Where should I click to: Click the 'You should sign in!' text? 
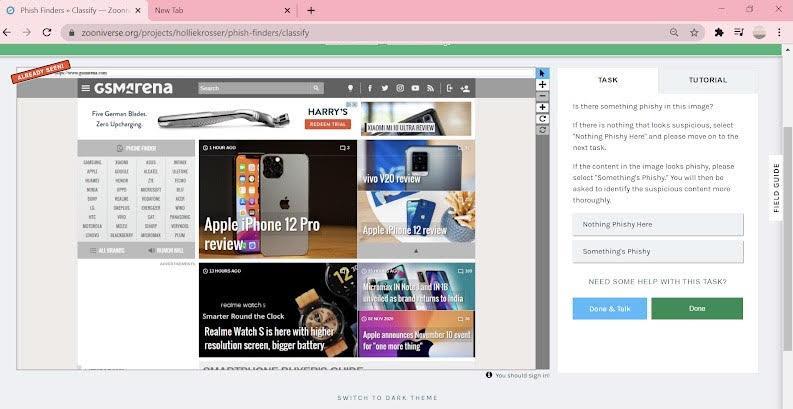pyautogui.click(x=522, y=376)
